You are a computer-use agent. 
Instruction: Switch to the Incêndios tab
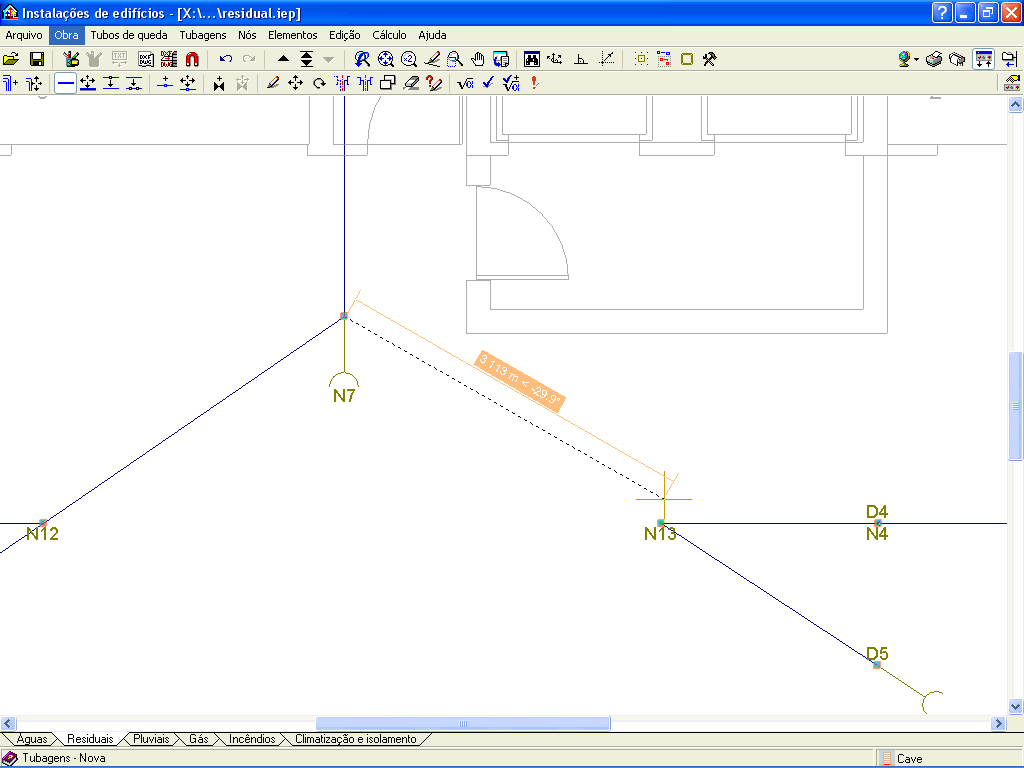(x=252, y=739)
